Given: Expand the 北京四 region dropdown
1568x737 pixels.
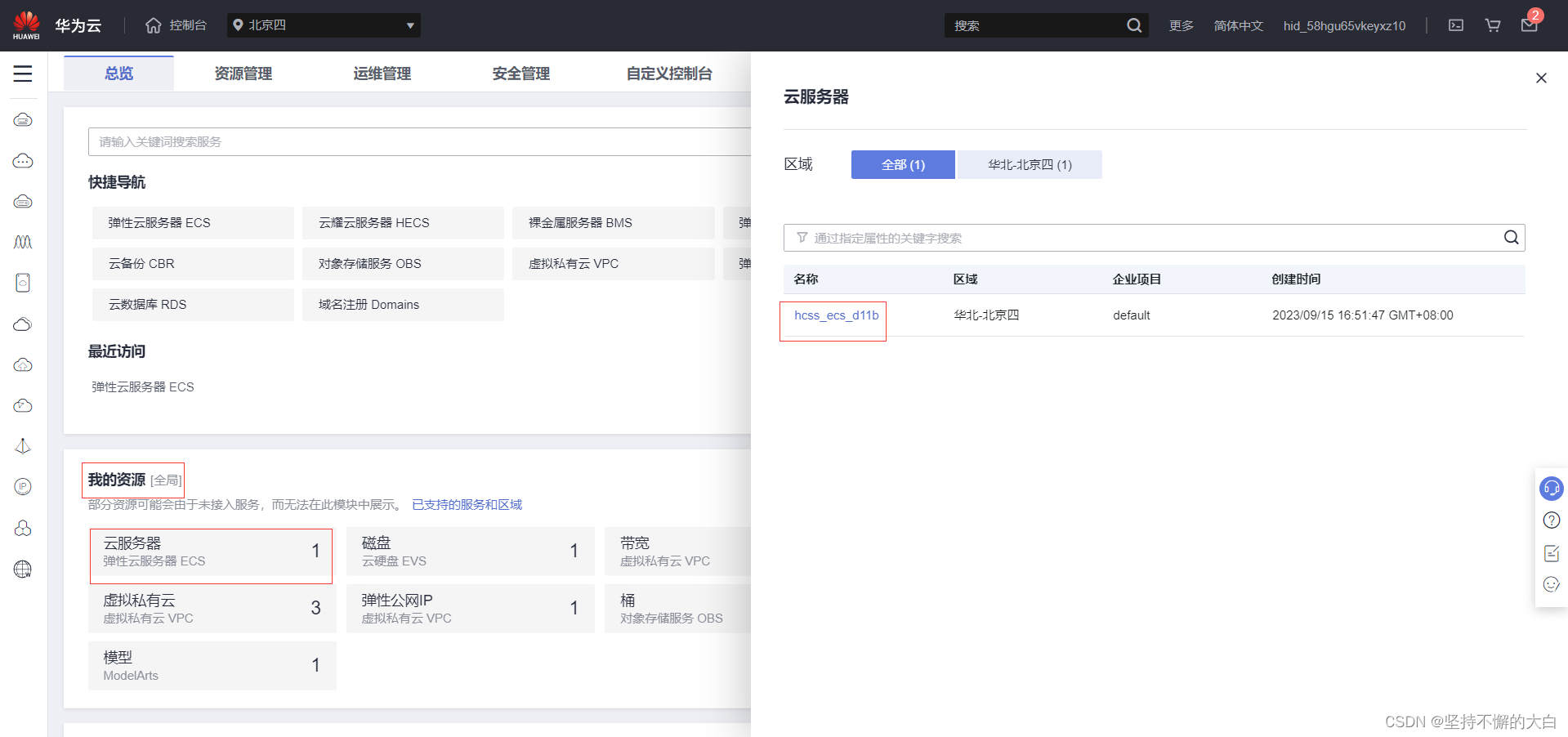Looking at the screenshot, I should tap(324, 25).
